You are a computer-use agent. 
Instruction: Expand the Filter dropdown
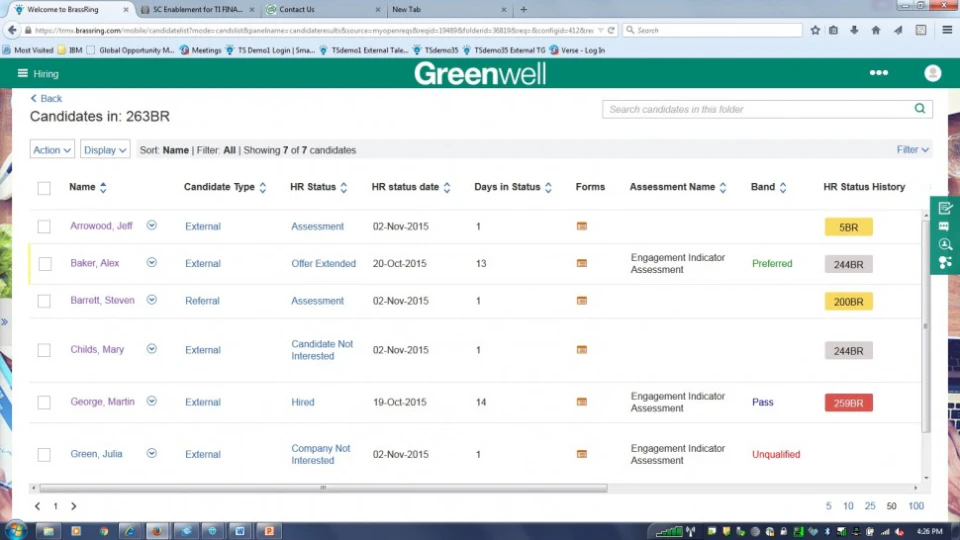click(913, 150)
